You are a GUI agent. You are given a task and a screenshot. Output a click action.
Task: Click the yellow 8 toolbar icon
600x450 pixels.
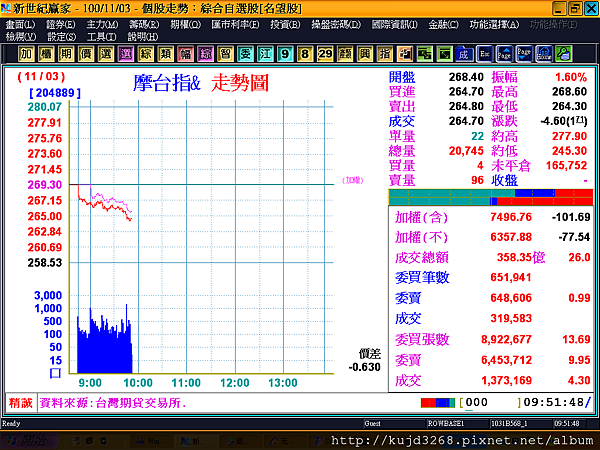click(305, 54)
